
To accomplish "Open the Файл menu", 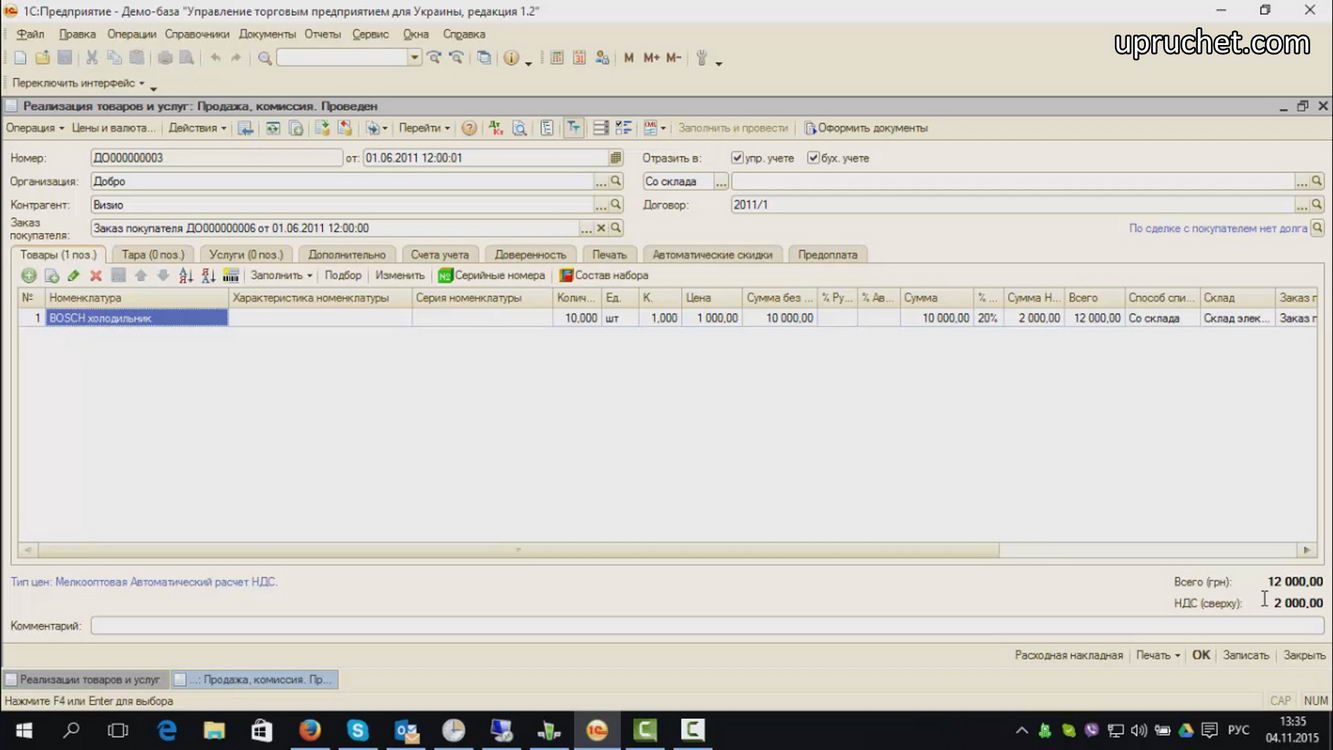I will [x=30, y=34].
